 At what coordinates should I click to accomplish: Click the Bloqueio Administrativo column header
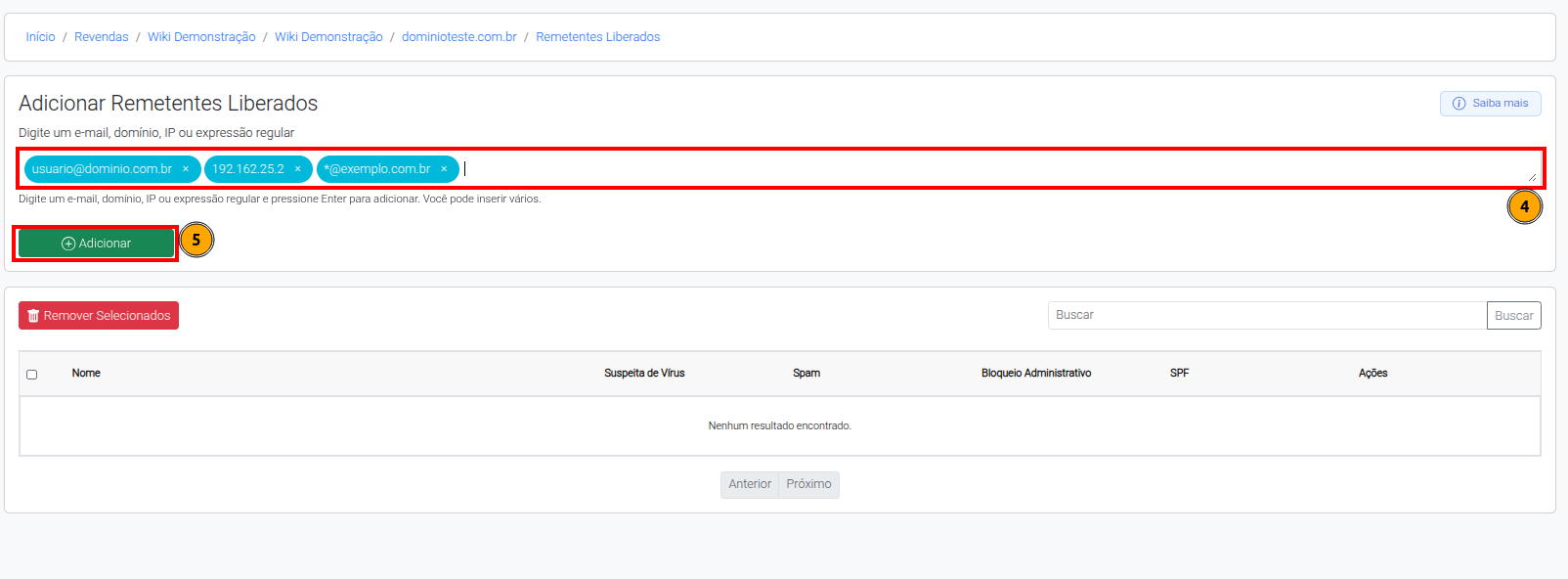[x=1036, y=374]
